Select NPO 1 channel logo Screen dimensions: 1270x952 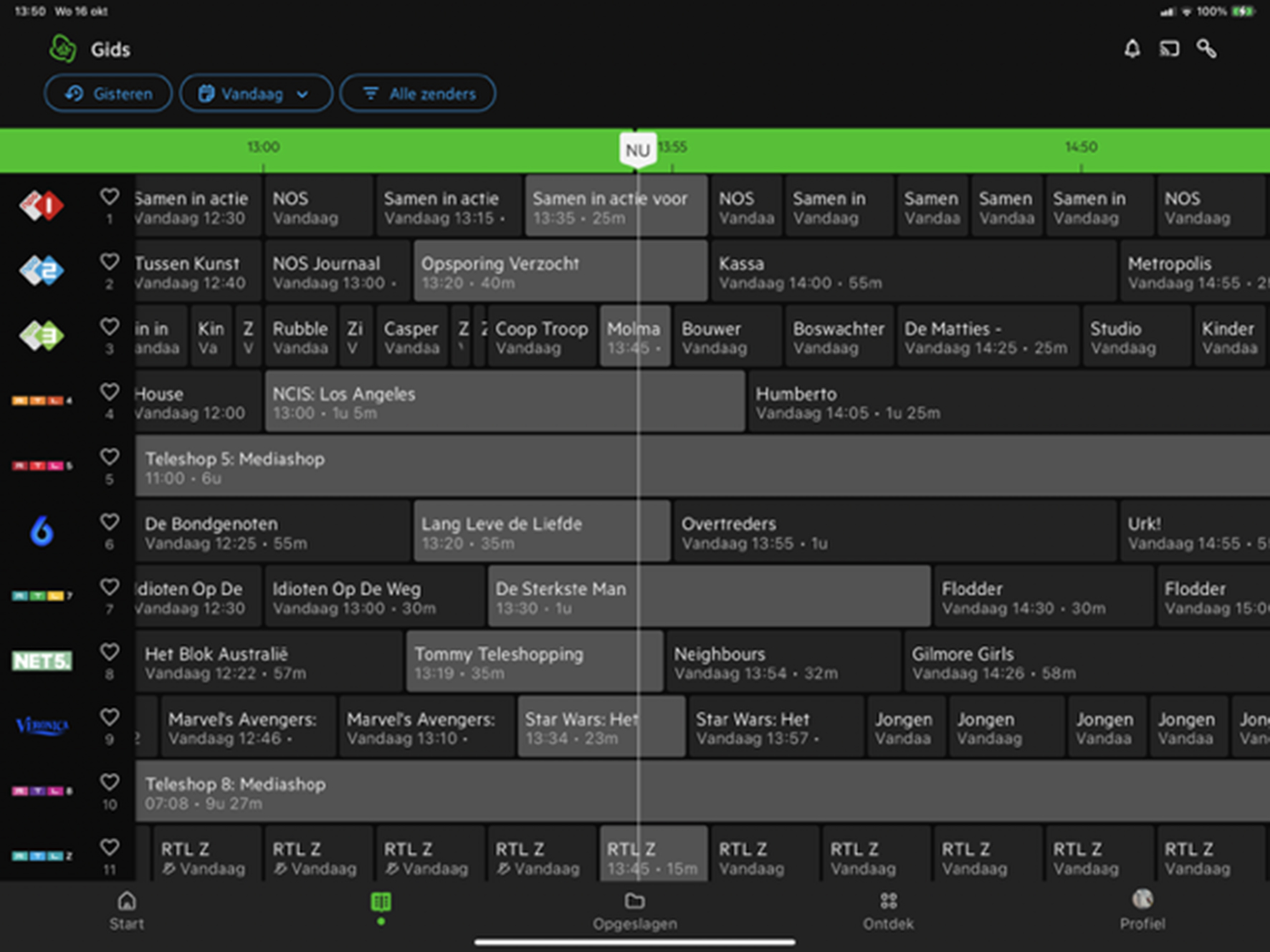pos(42,206)
